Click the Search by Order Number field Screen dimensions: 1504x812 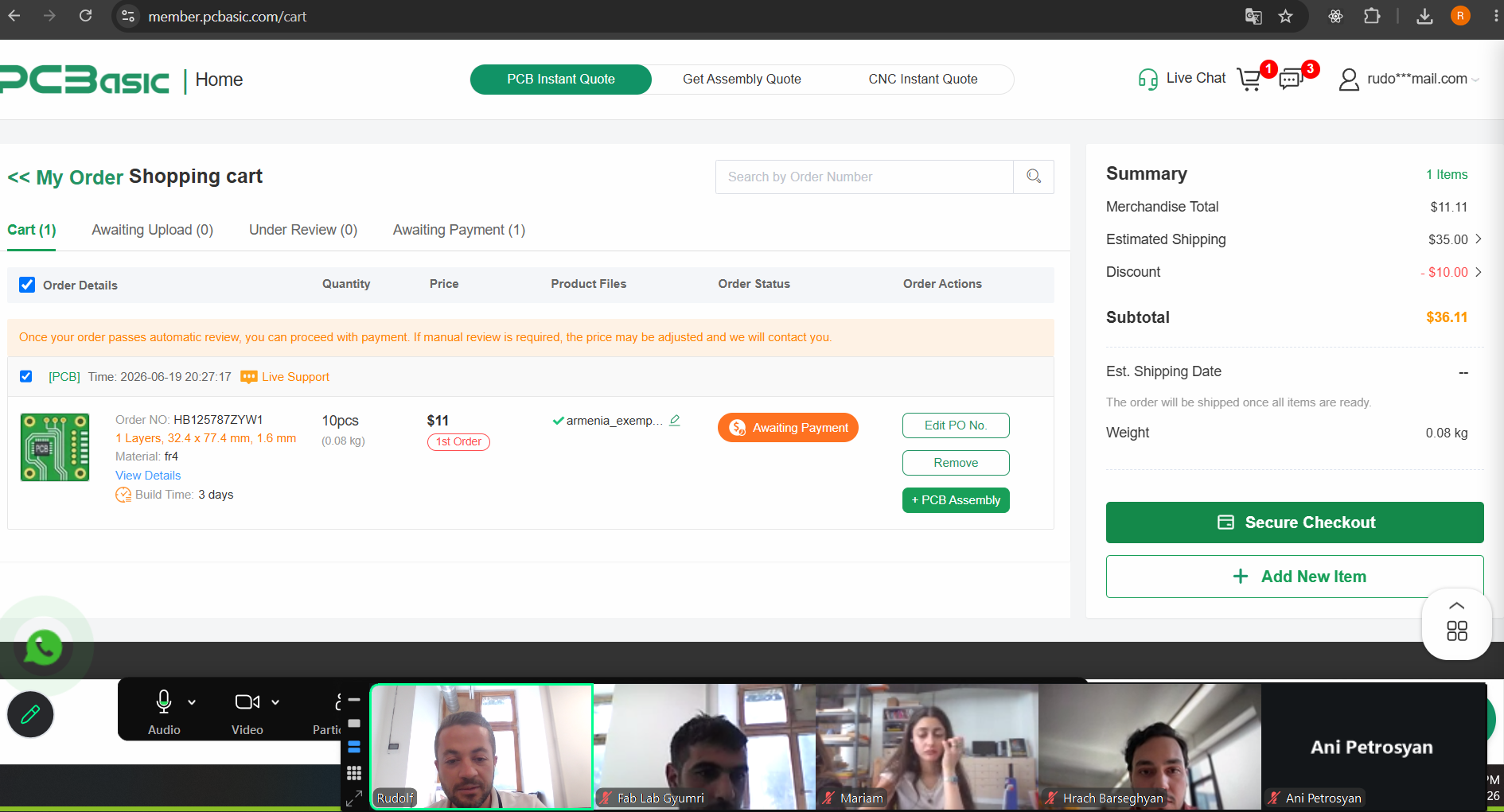(x=864, y=177)
